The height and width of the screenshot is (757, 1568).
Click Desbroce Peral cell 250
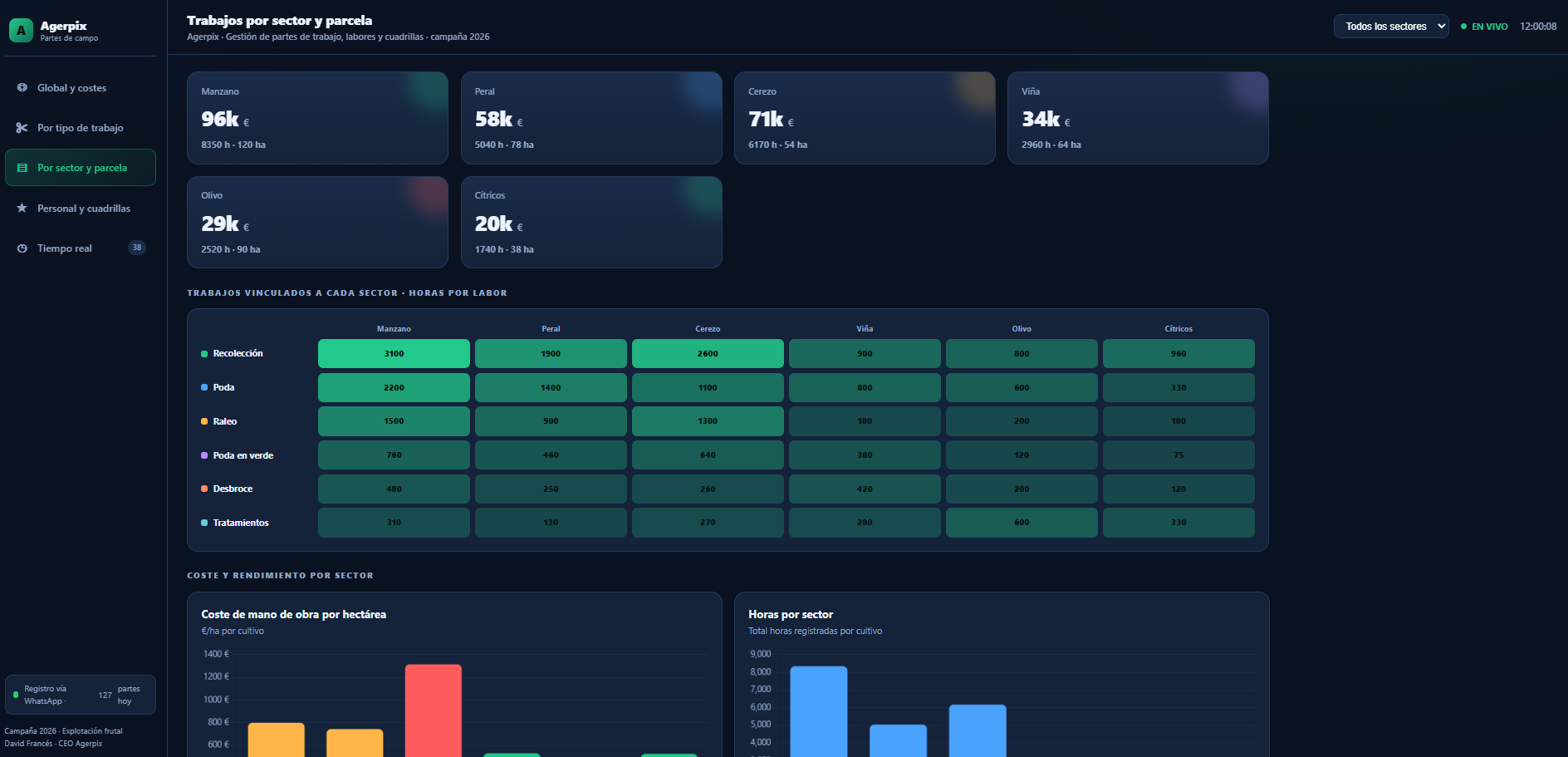pyautogui.click(x=551, y=489)
